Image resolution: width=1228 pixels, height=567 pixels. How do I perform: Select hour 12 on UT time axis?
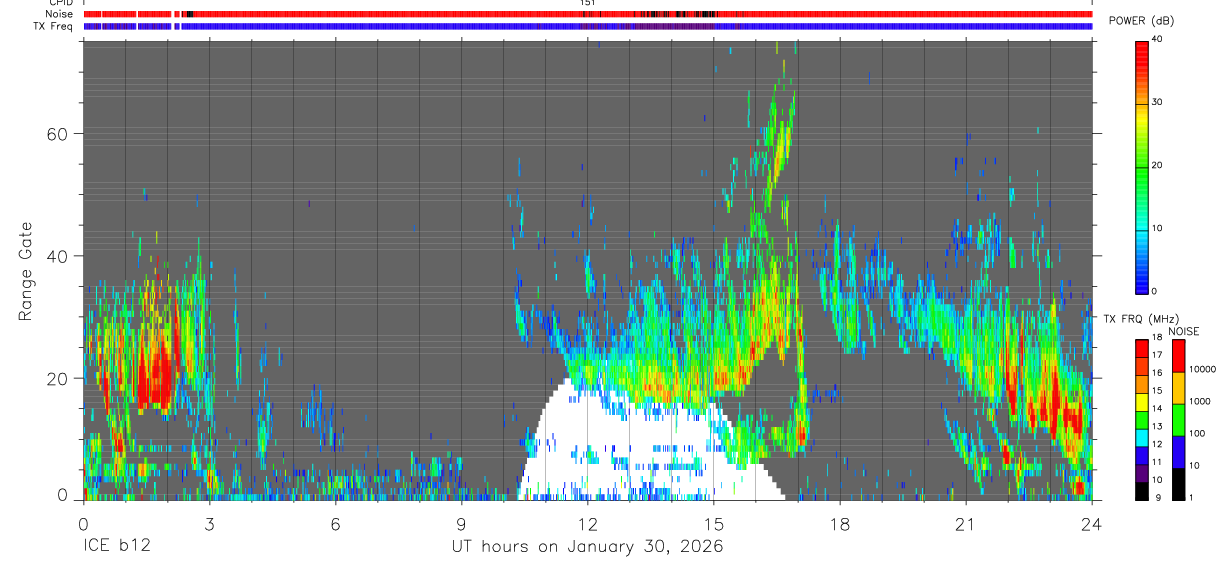click(587, 523)
